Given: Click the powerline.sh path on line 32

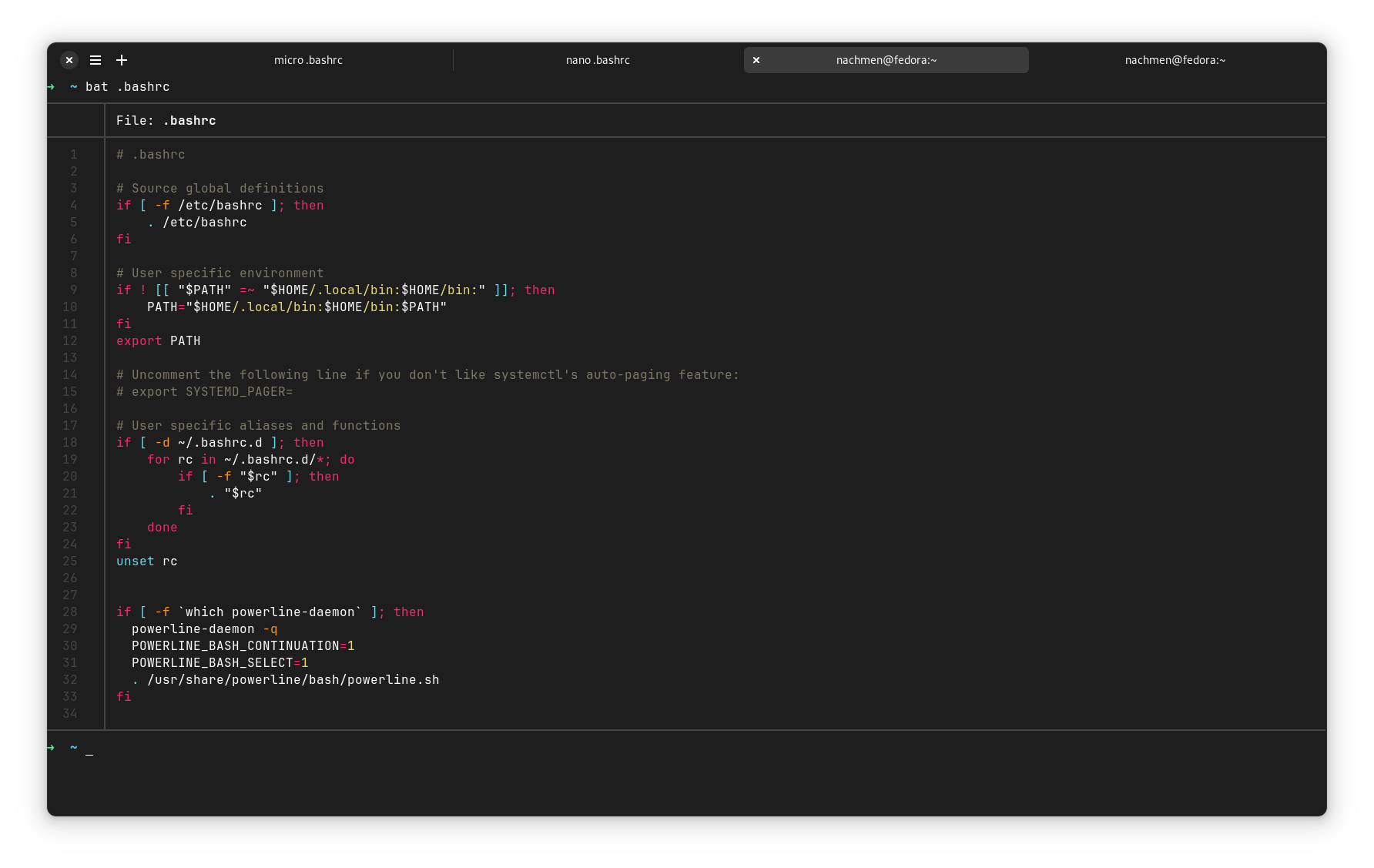Looking at the screenshot, I should [x=293, y=680].
